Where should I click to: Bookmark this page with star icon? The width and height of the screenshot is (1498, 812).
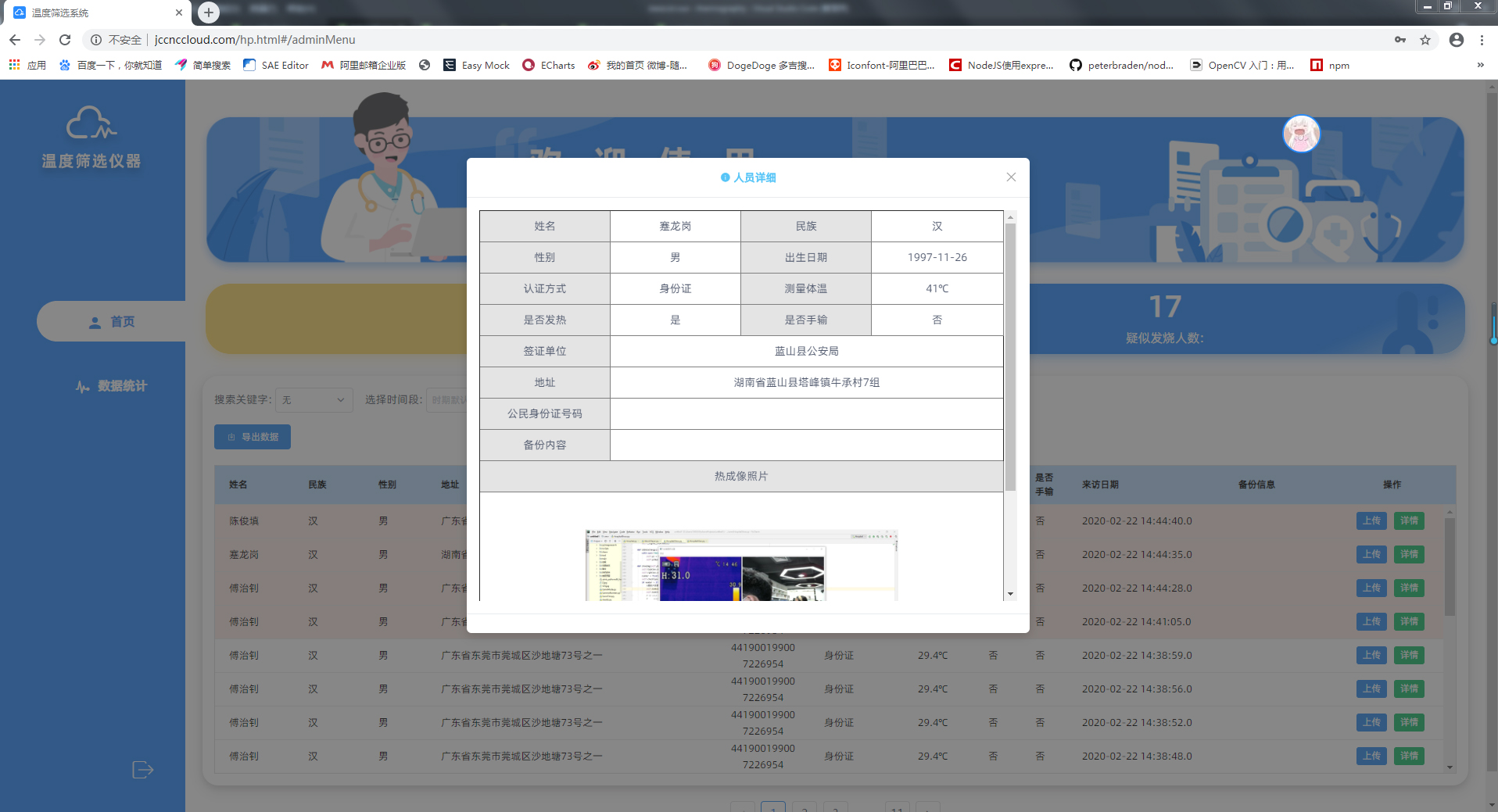(x=1425, y=40)
